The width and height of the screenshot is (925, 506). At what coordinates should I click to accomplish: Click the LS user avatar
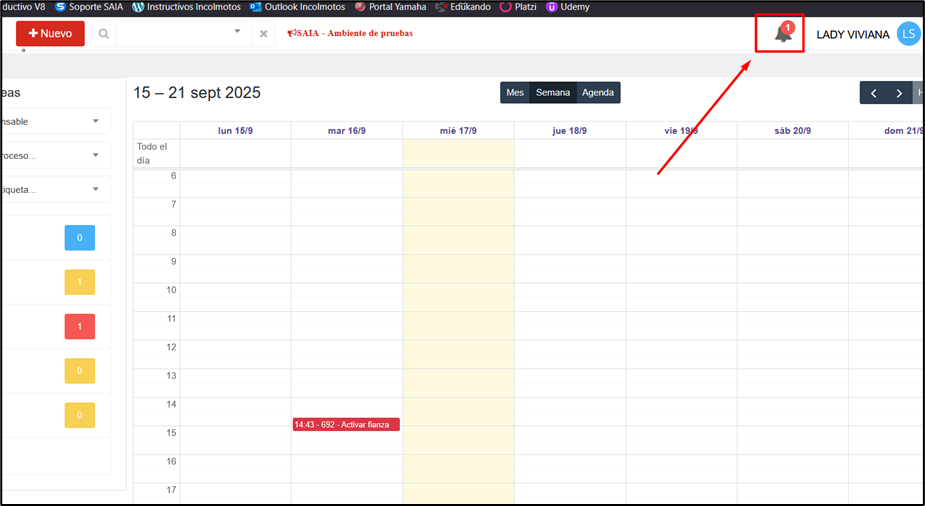(908, 34)
